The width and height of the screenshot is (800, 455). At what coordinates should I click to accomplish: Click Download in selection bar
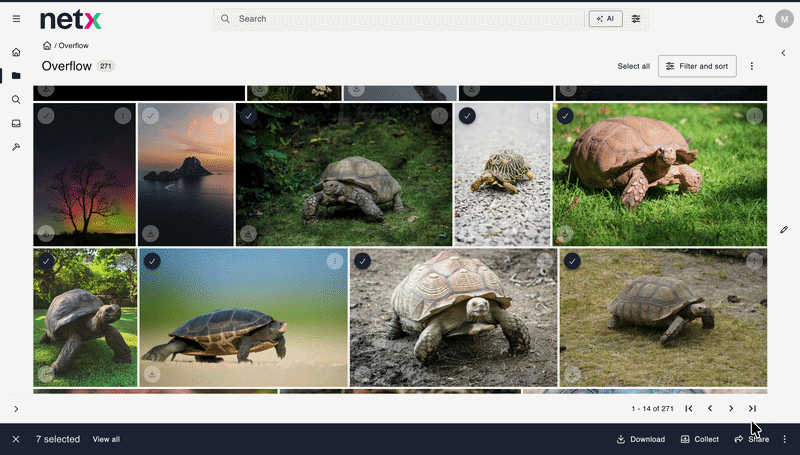click(x=641, y=439)
